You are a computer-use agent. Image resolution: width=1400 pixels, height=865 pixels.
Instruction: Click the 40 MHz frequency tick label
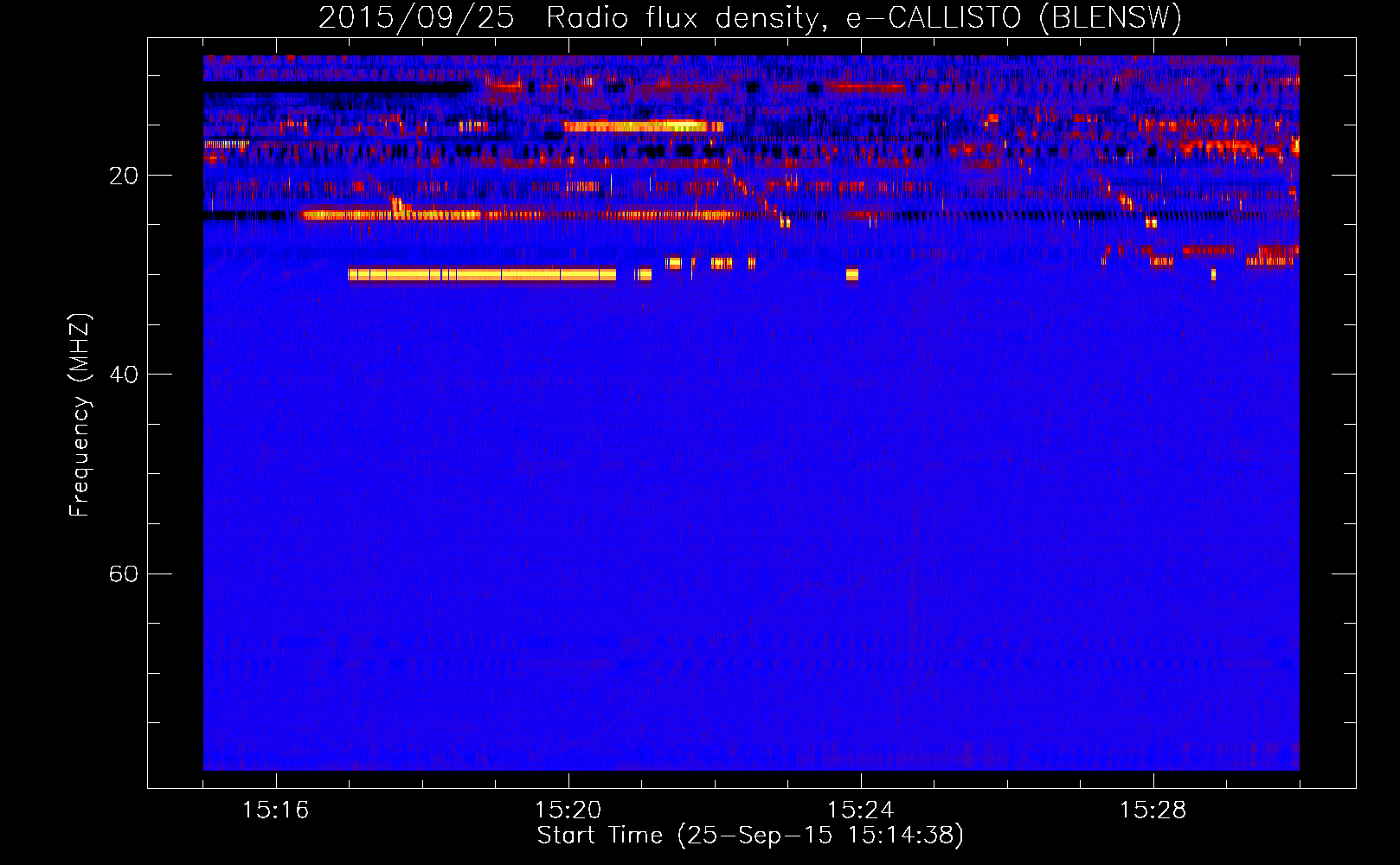click(124, 375)
